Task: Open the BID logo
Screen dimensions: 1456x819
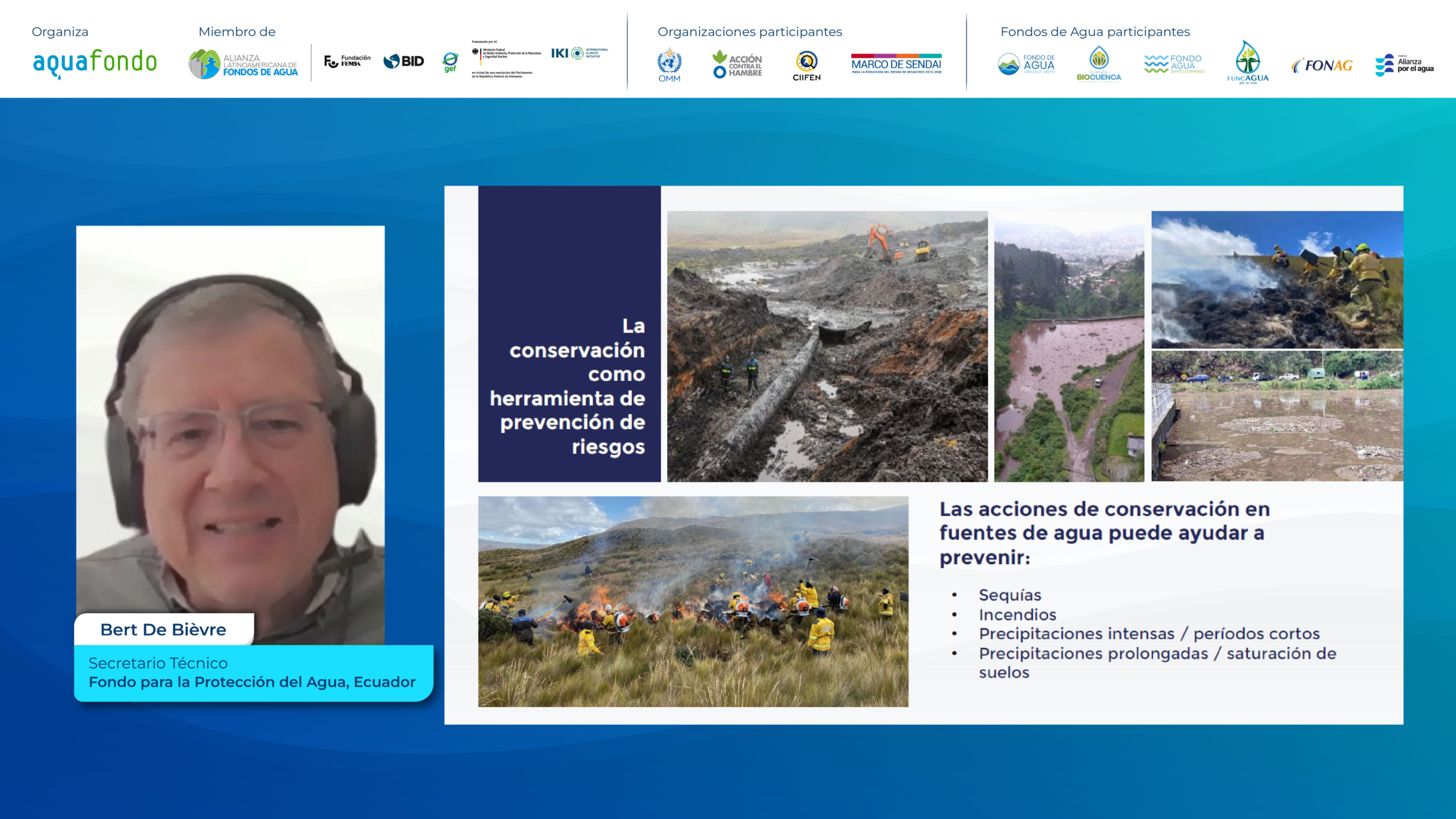Action: pyautogui.click(x=404, y=61)
